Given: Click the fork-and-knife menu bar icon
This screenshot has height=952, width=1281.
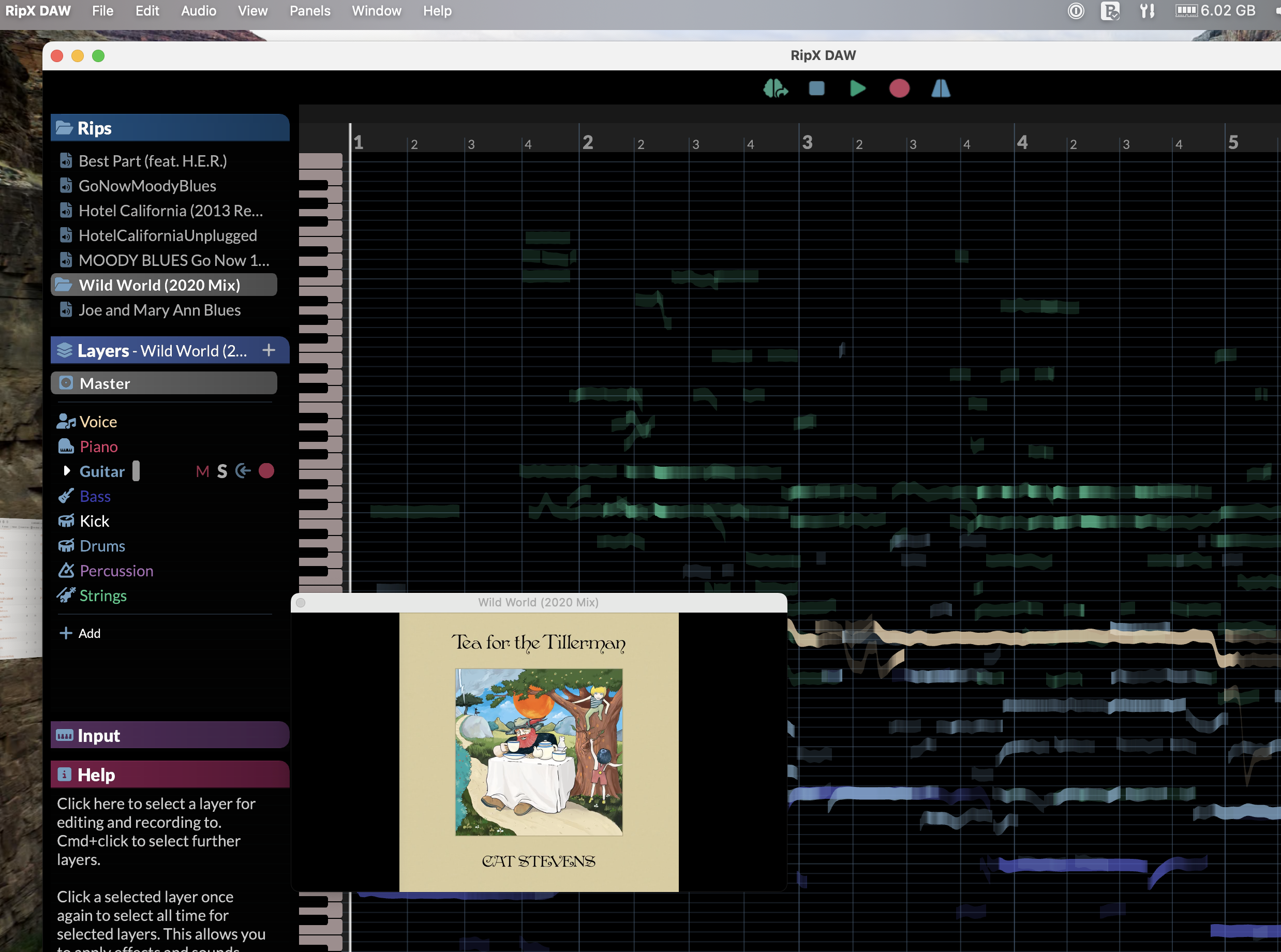Looking at the screenshot, I should tap(1146, 10).
